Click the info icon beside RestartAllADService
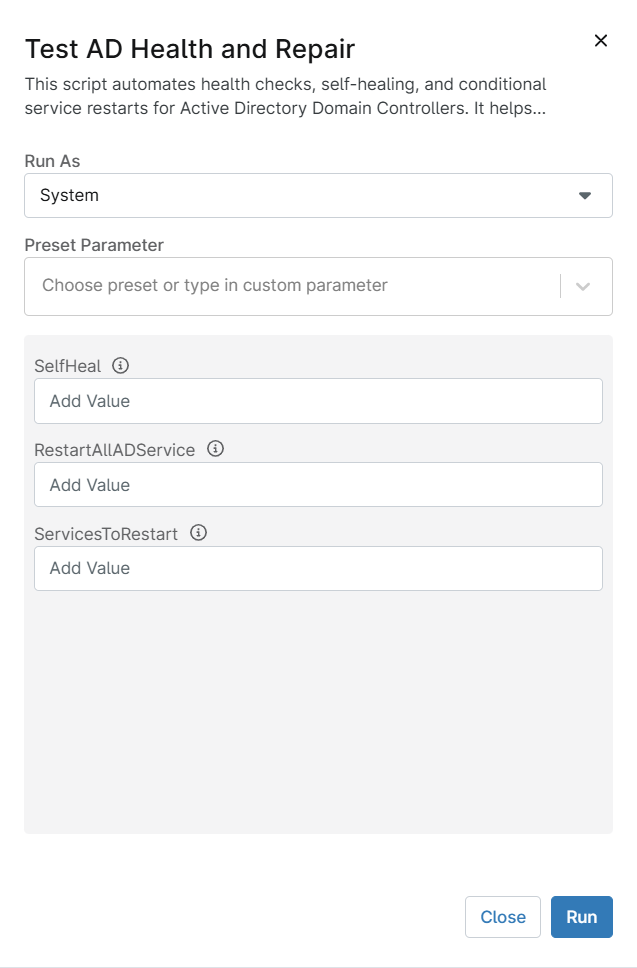 (x=215, y=449)
